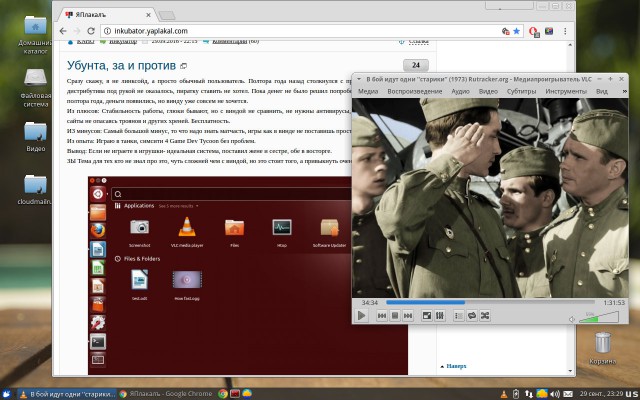Open the applications menu on the panel
The image size is (640, 400).
7,394
